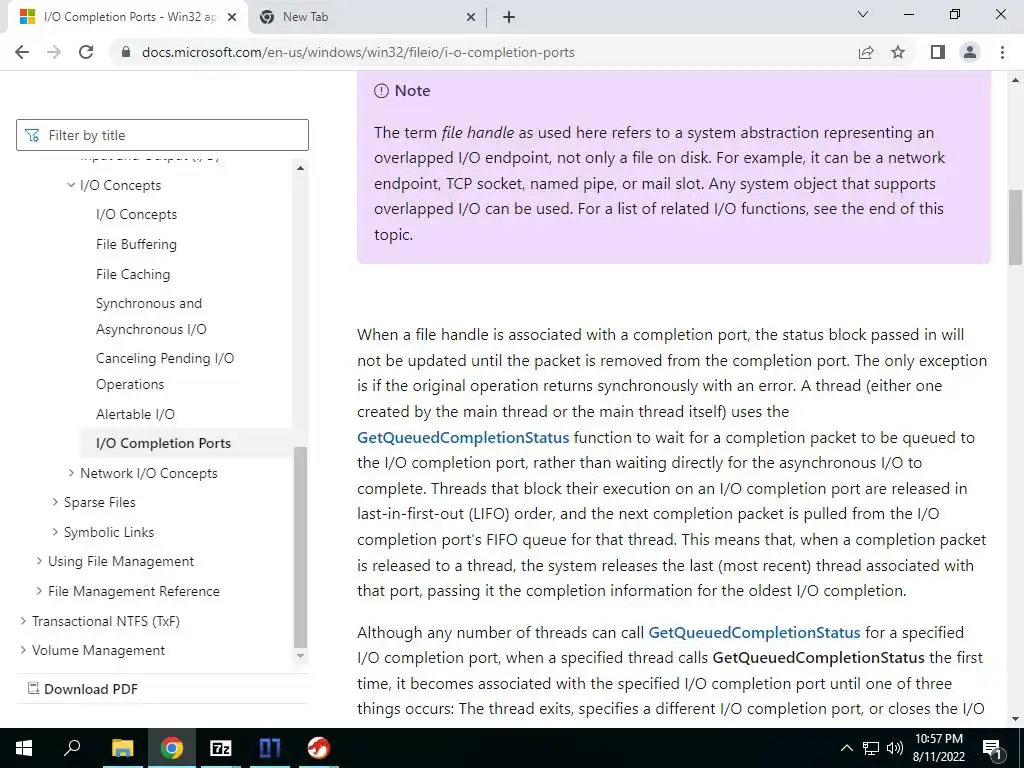Expand Network I/O Concepts
The width and height of the screenshot is (1024, 768).
click(x=71, y=473)
